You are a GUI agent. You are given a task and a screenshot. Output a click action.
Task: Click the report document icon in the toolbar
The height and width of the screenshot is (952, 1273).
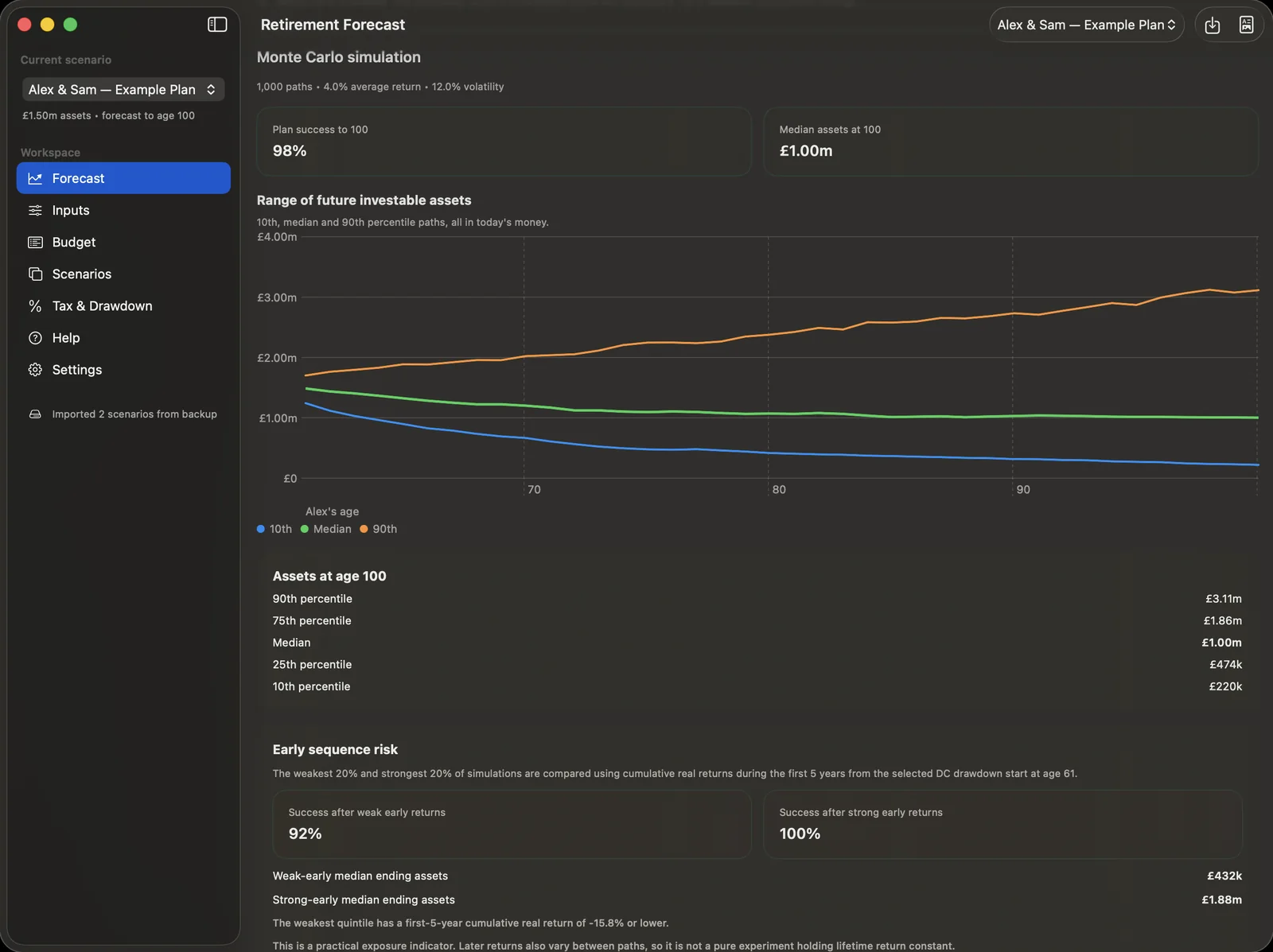click(1246, 25)
